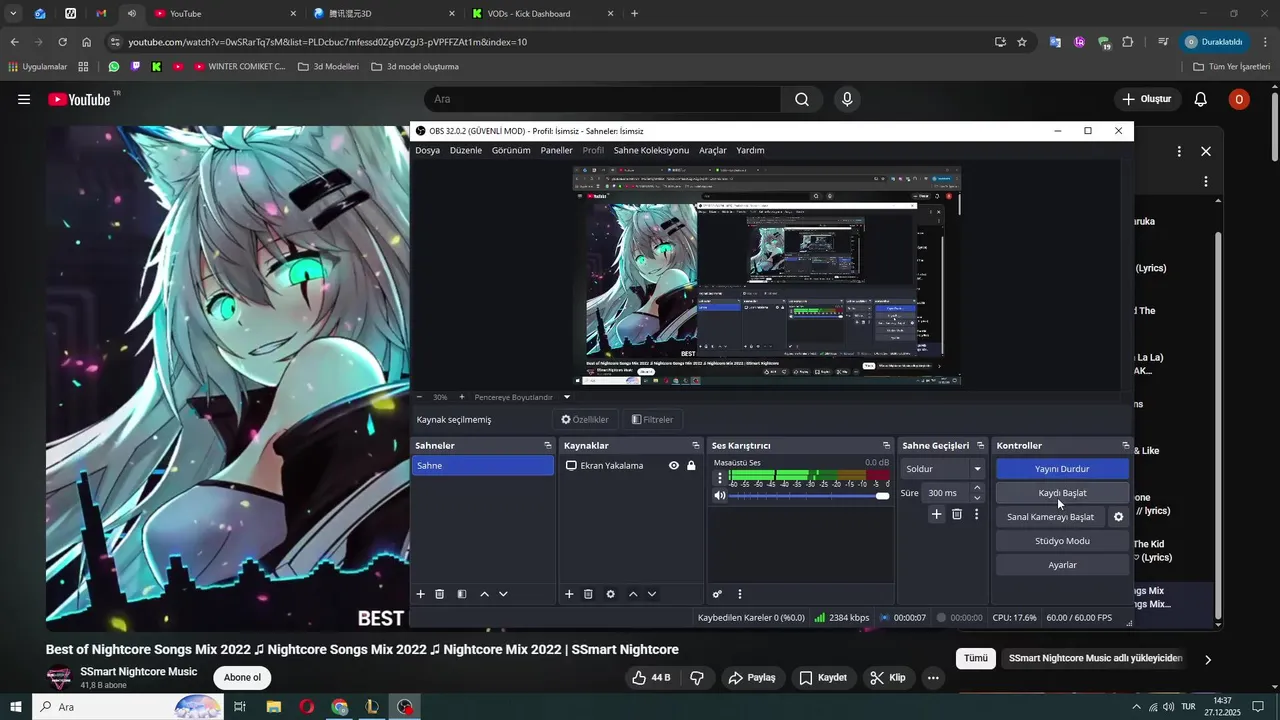
Task: Open Görünüm menu in OBS
Action: tap(511, 150)
